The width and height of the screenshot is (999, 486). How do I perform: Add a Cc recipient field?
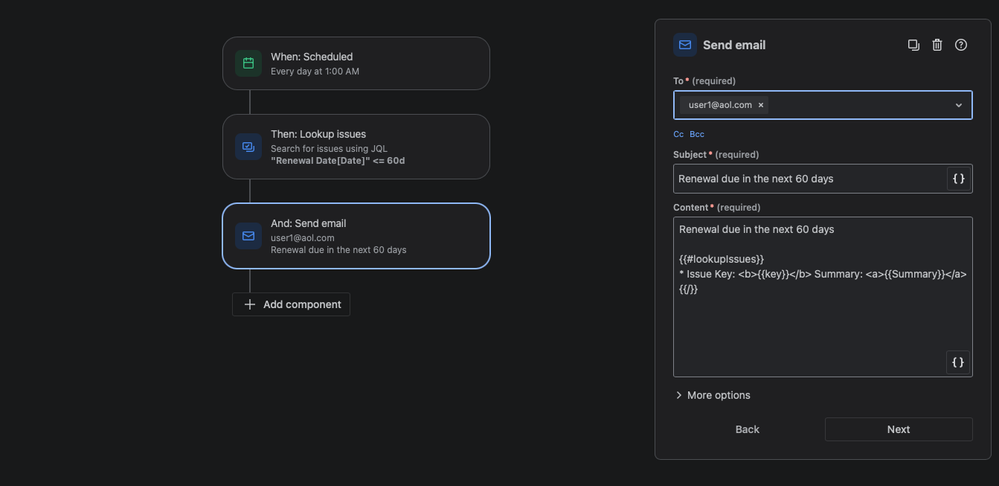(x=679, y=134)
